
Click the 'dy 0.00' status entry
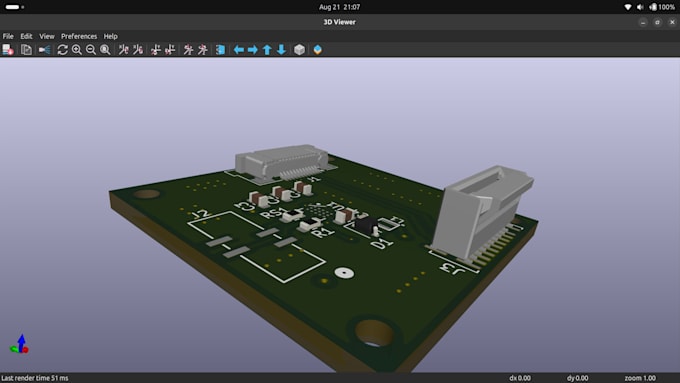pyautogui.click(x=578, y=378)
